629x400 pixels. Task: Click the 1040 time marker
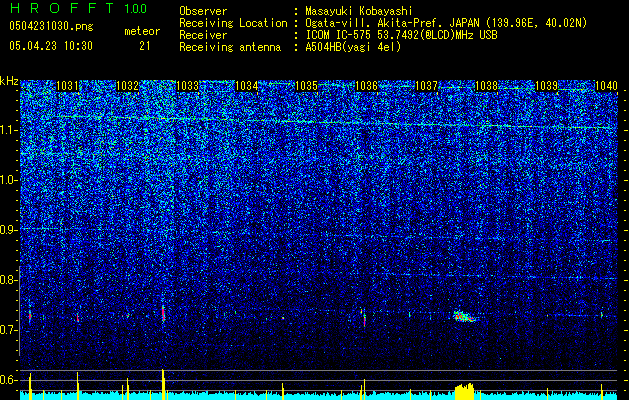click(606, 86)
